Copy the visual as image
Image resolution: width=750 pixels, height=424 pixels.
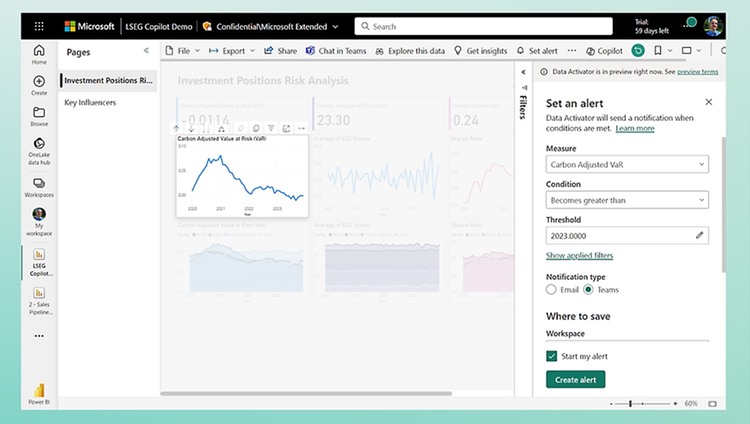[256, 128]
